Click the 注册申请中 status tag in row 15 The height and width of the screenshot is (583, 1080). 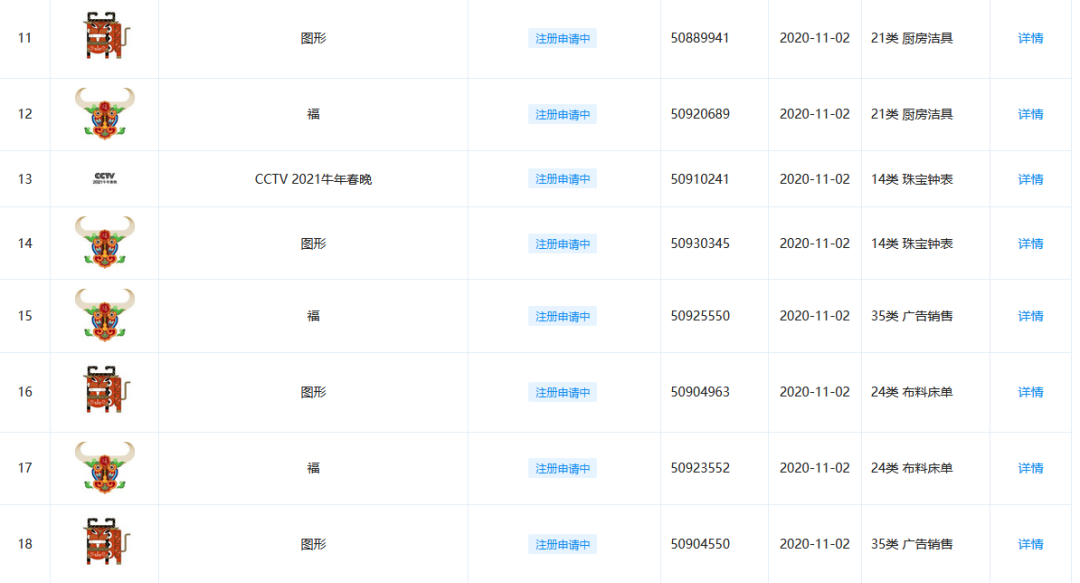click(x=563, y=316)
